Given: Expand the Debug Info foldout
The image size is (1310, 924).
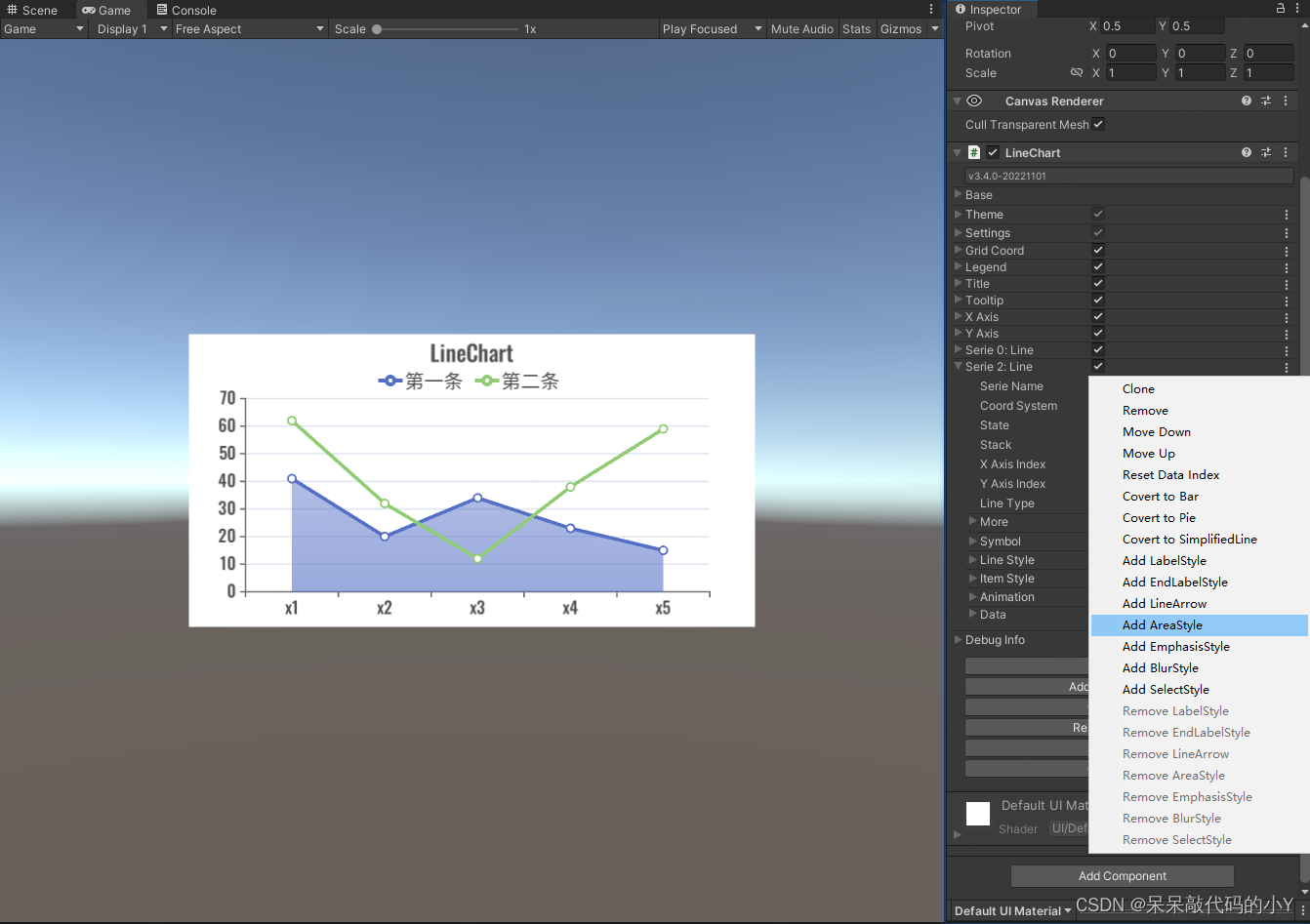Looking at the screenshot, I should tap(959, 639).
